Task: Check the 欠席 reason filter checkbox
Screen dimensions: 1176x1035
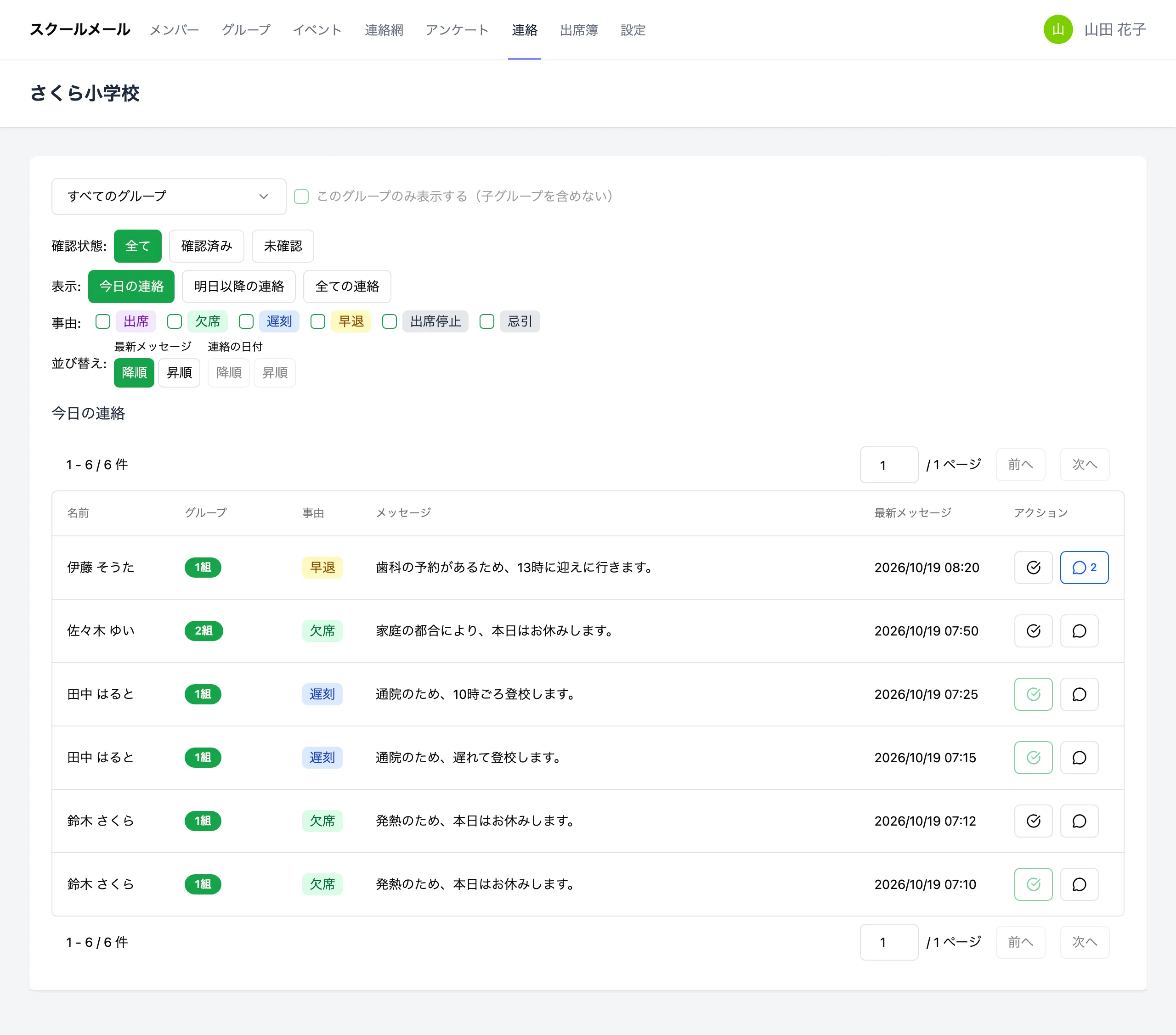Action: (174, 321)
